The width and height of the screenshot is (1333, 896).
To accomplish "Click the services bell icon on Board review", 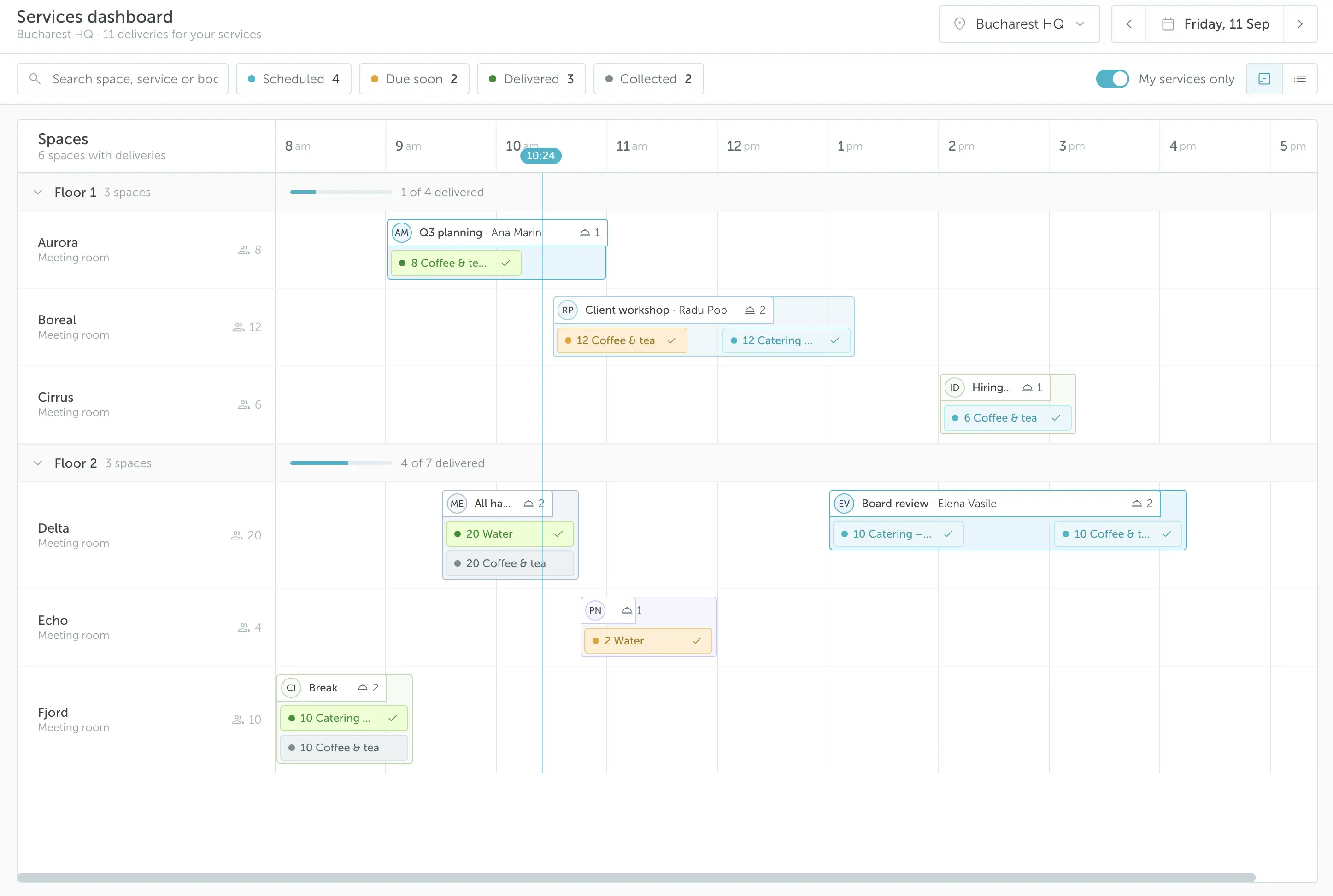I will [x=1137, y=504].
